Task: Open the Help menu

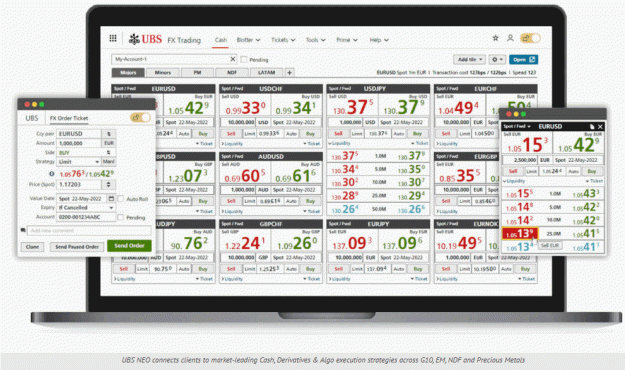Action: click(379, 40)
